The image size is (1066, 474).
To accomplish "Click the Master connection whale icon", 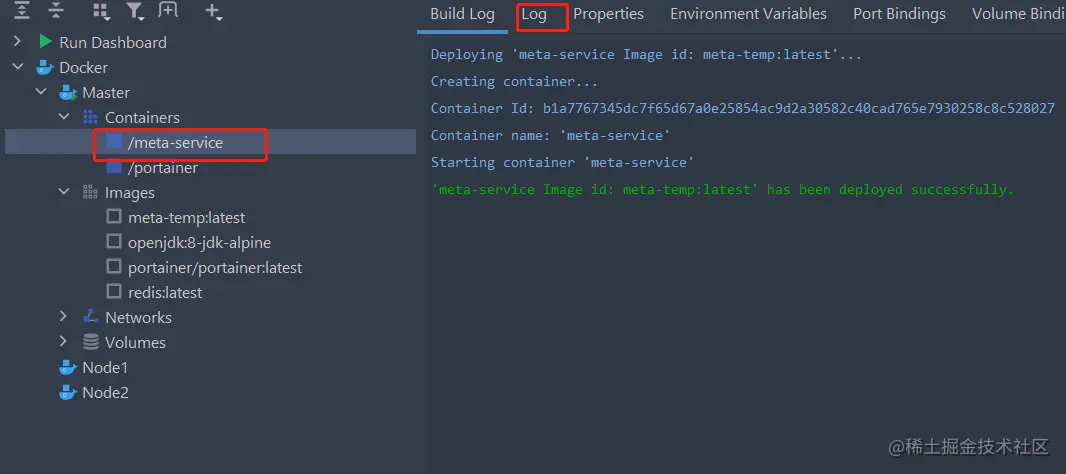I will pos(69,92).
